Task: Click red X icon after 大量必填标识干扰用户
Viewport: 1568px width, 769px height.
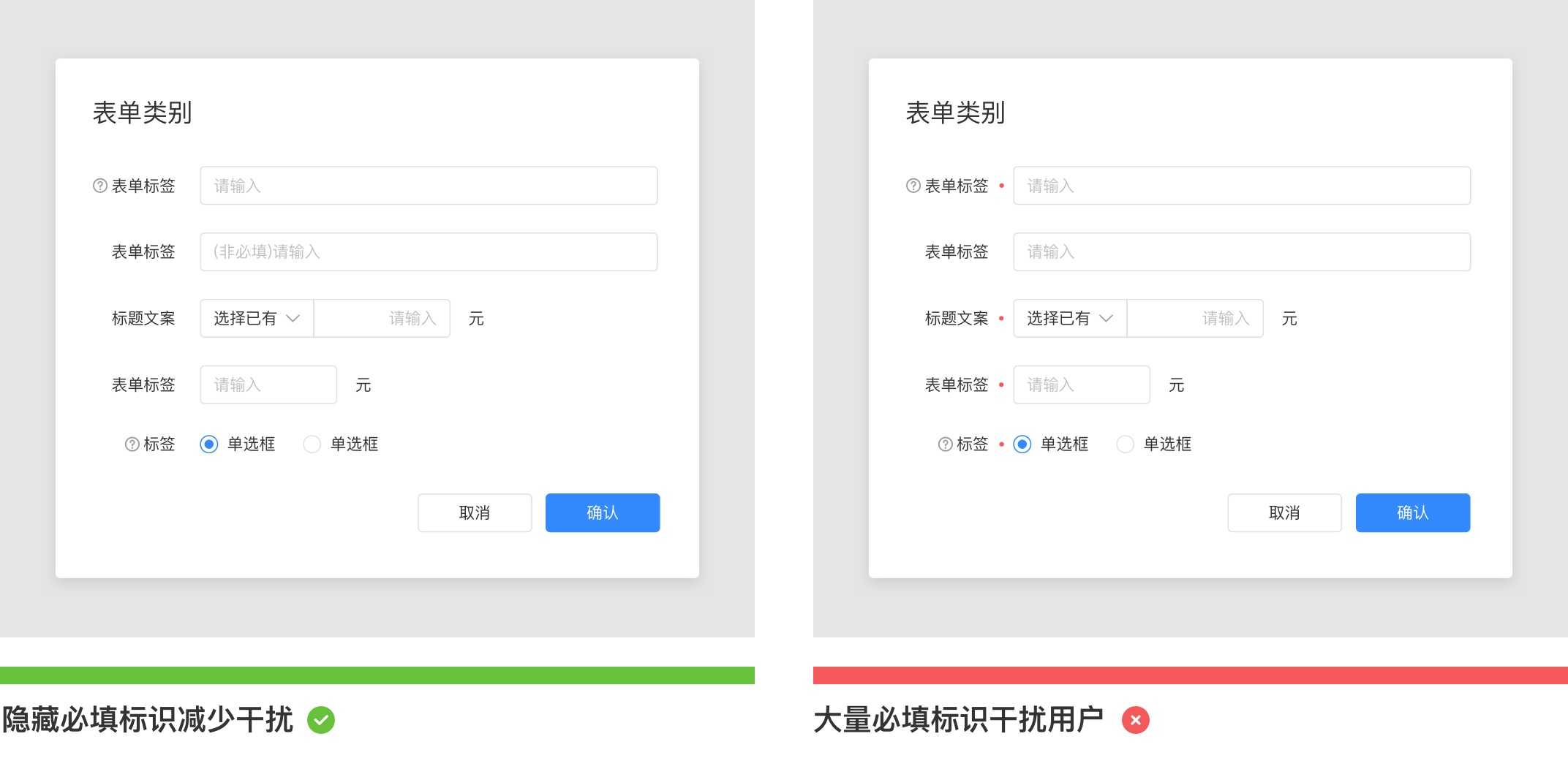Action: point(1135,720)
